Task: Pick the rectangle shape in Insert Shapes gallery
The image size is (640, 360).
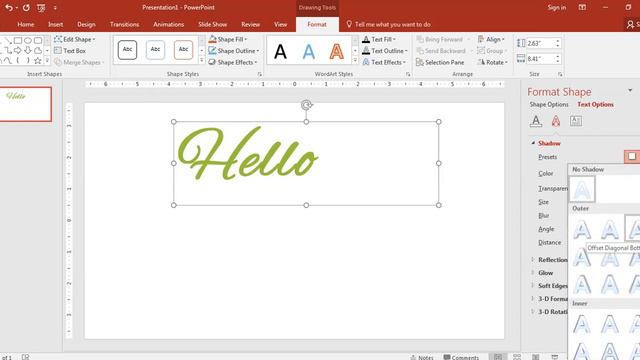Action: coord(18,40)
